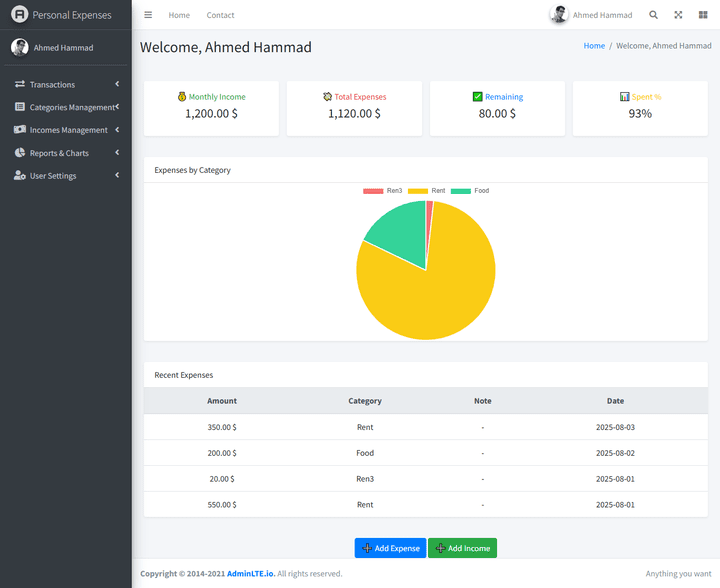
Task: Expand the Transactions sidebar menu chevron
Action: pyautogui.click(x=117, y=85)
